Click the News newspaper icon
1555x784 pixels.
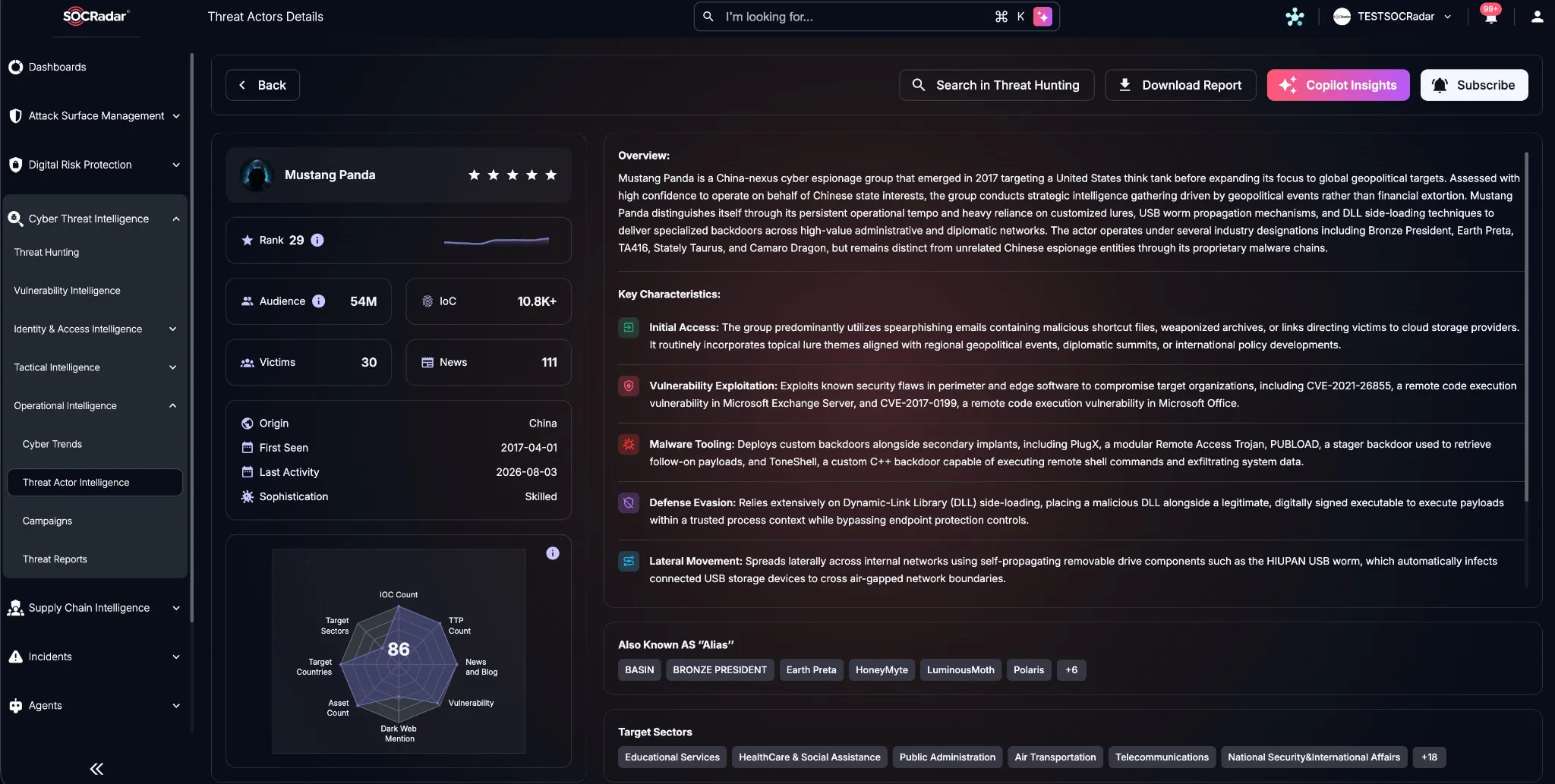(x=427, y=362)
